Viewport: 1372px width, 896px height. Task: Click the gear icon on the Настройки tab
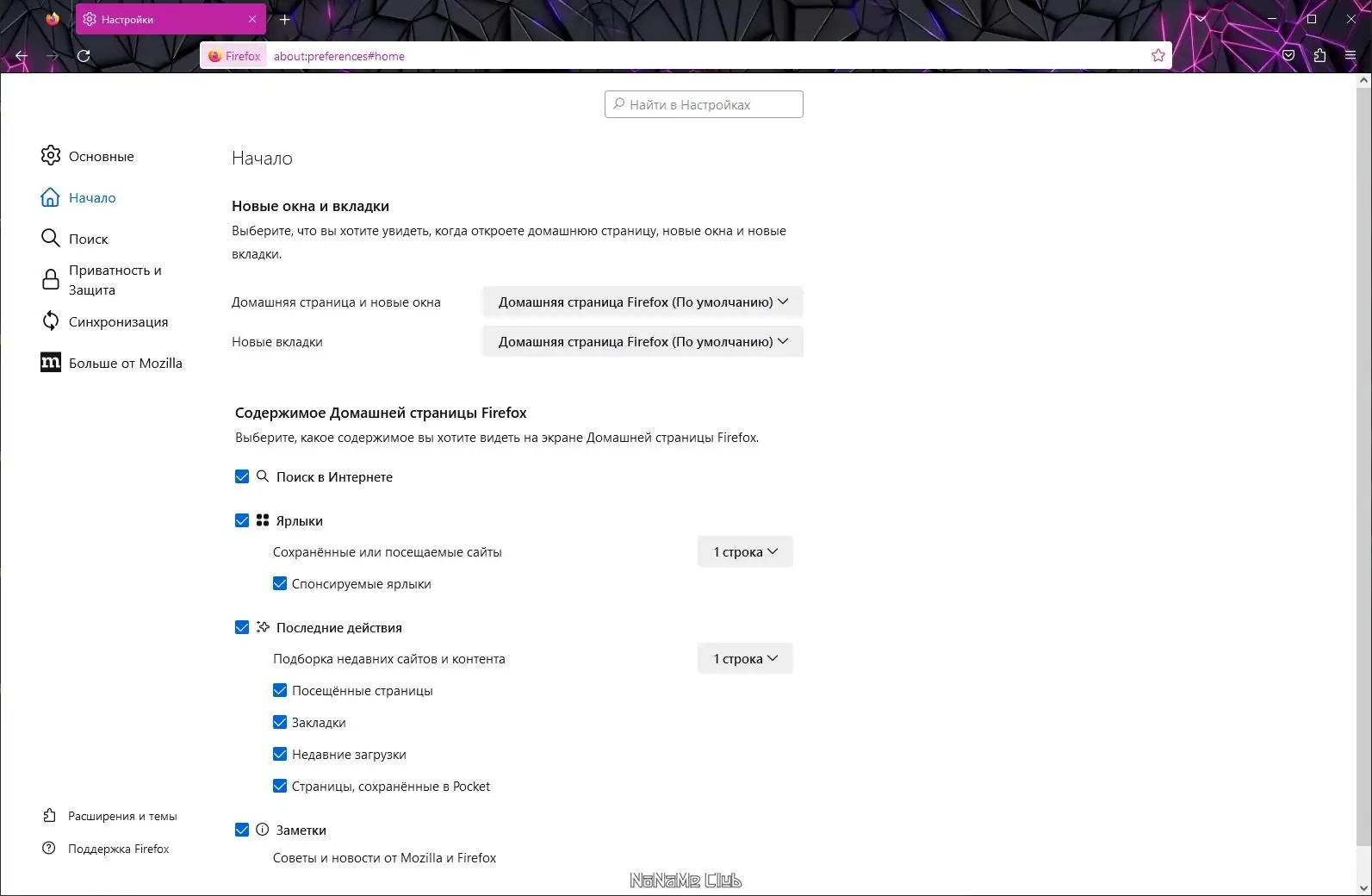[x=90, y=19]
